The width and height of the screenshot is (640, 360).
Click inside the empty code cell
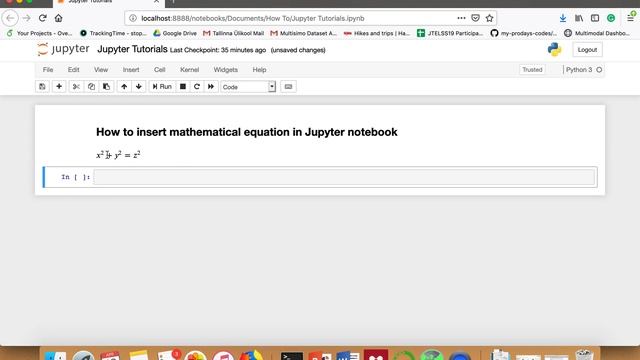coord(344,177)
